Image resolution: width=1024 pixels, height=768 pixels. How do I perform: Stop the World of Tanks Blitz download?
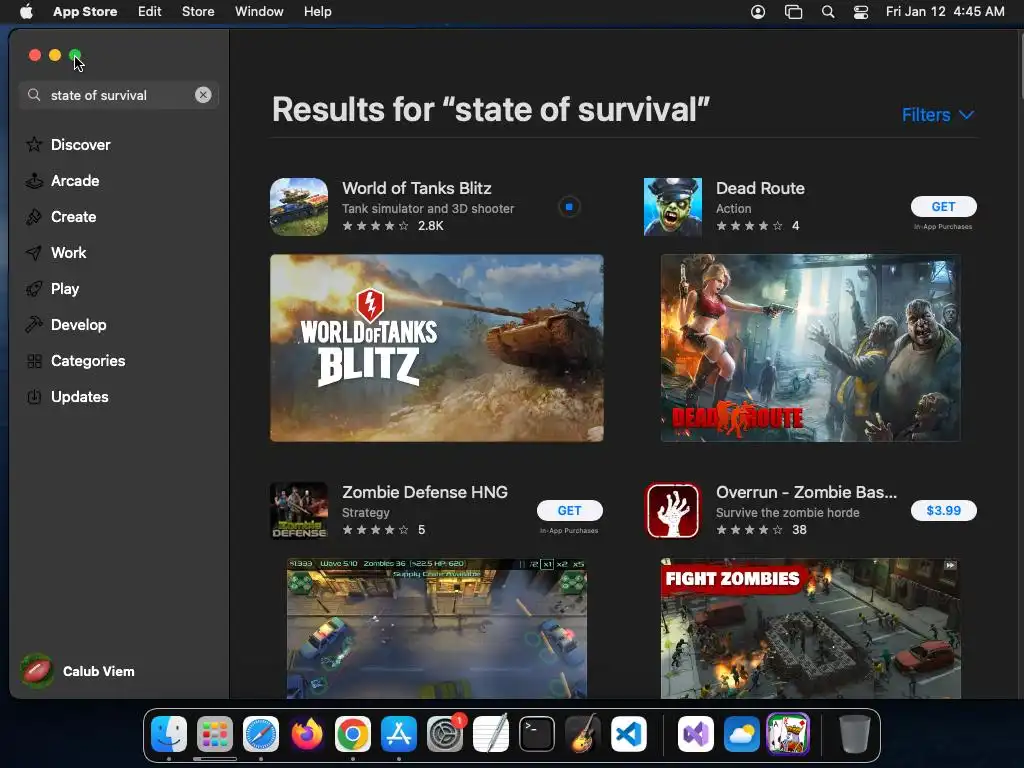click(569, 207)
